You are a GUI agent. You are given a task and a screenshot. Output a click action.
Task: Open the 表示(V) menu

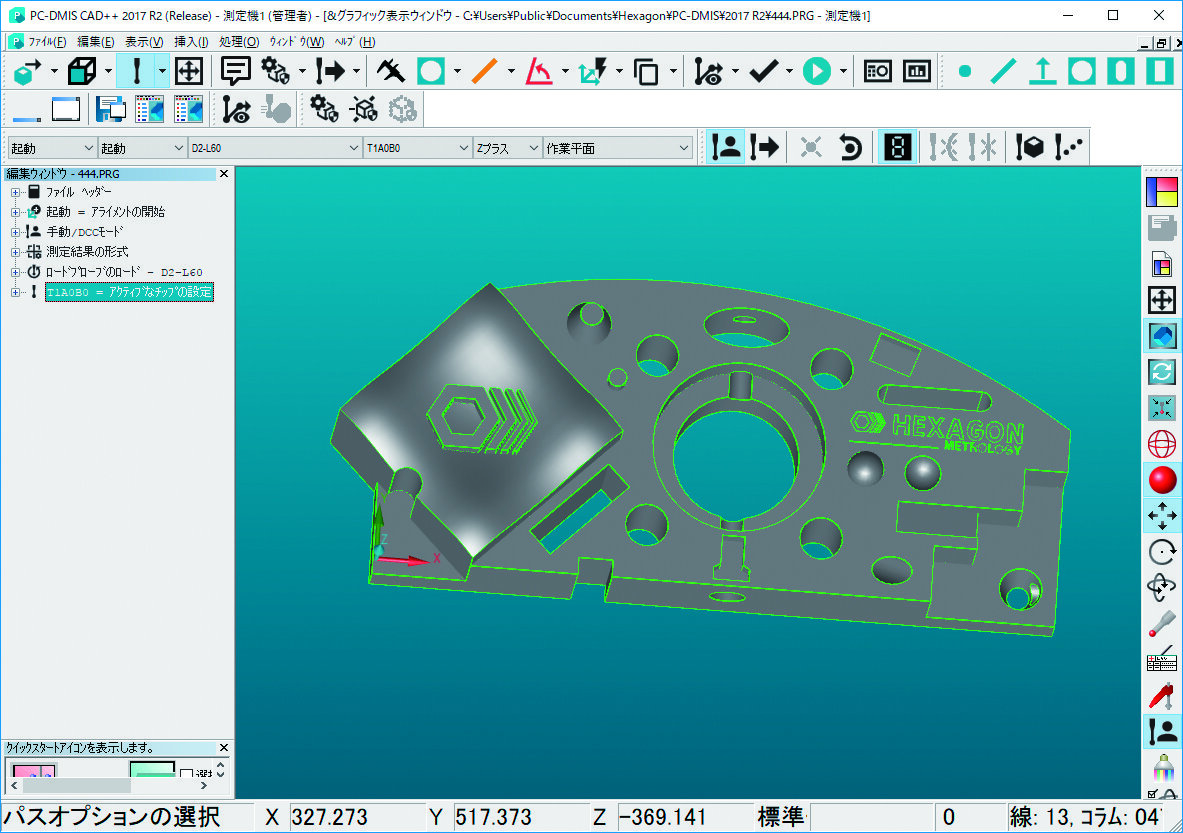pyautogui.click(x=144, y=41)
